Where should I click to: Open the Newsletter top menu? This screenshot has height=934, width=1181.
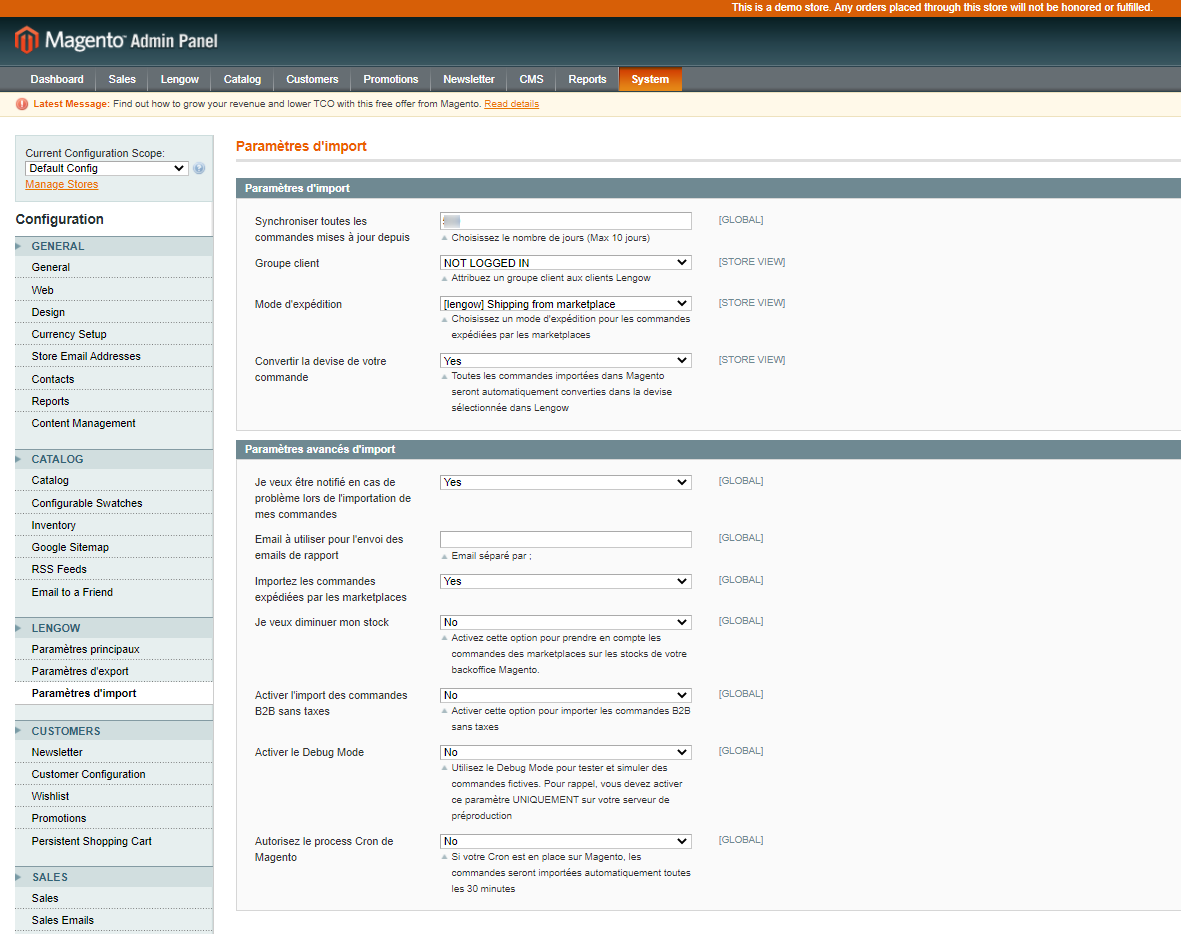468,79
